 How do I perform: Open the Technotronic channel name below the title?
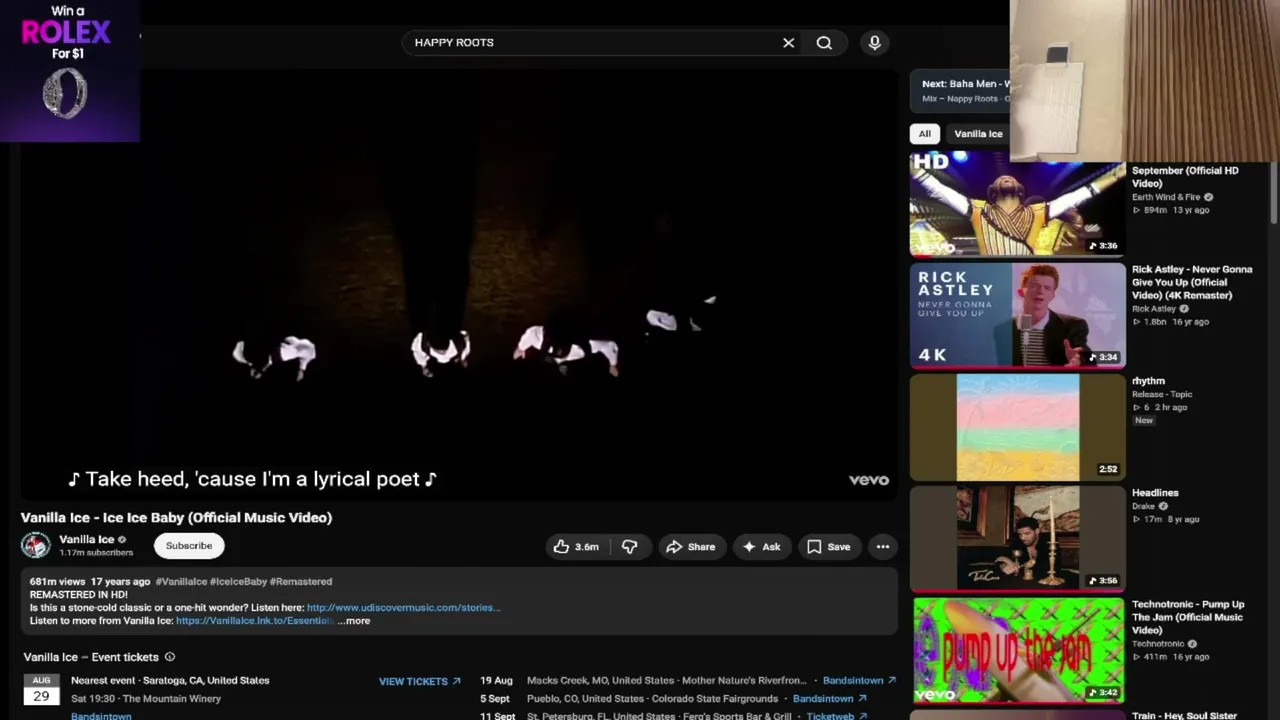[1158, 644]
